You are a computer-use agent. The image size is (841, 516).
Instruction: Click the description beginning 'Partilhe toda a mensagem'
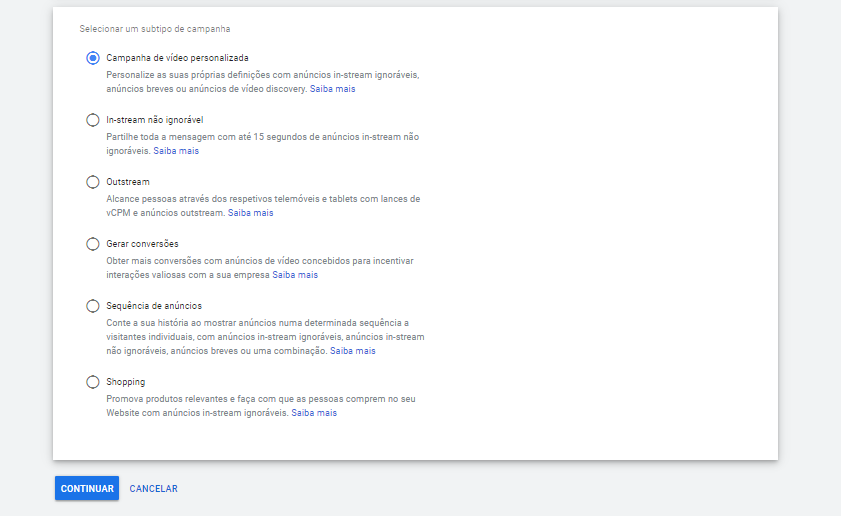click(x=263, y=144)
